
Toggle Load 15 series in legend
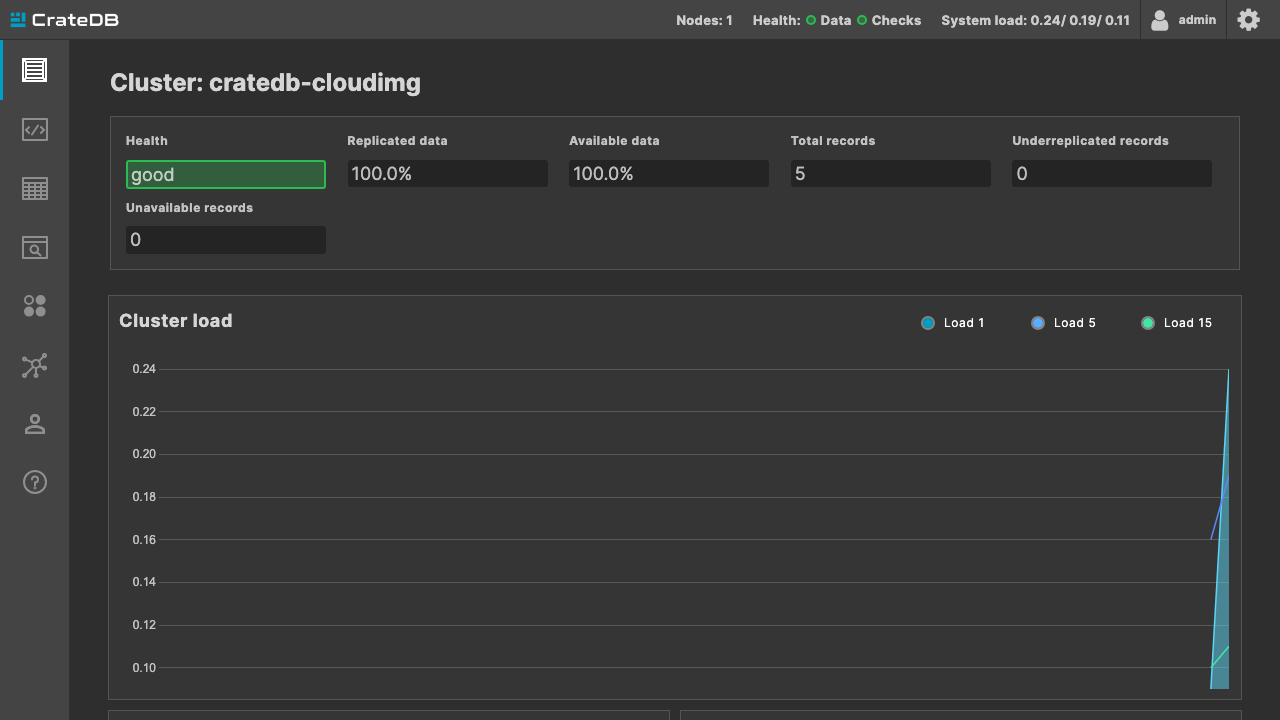pyautogui.click(x=1176, y=323)
